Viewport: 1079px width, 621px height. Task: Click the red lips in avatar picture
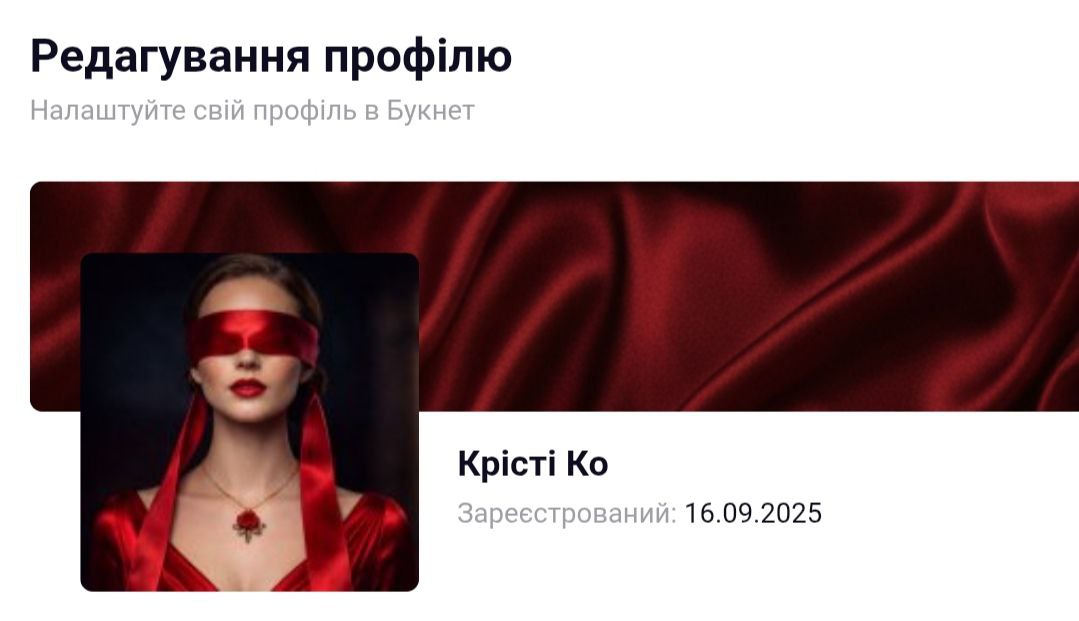[248, 388]
